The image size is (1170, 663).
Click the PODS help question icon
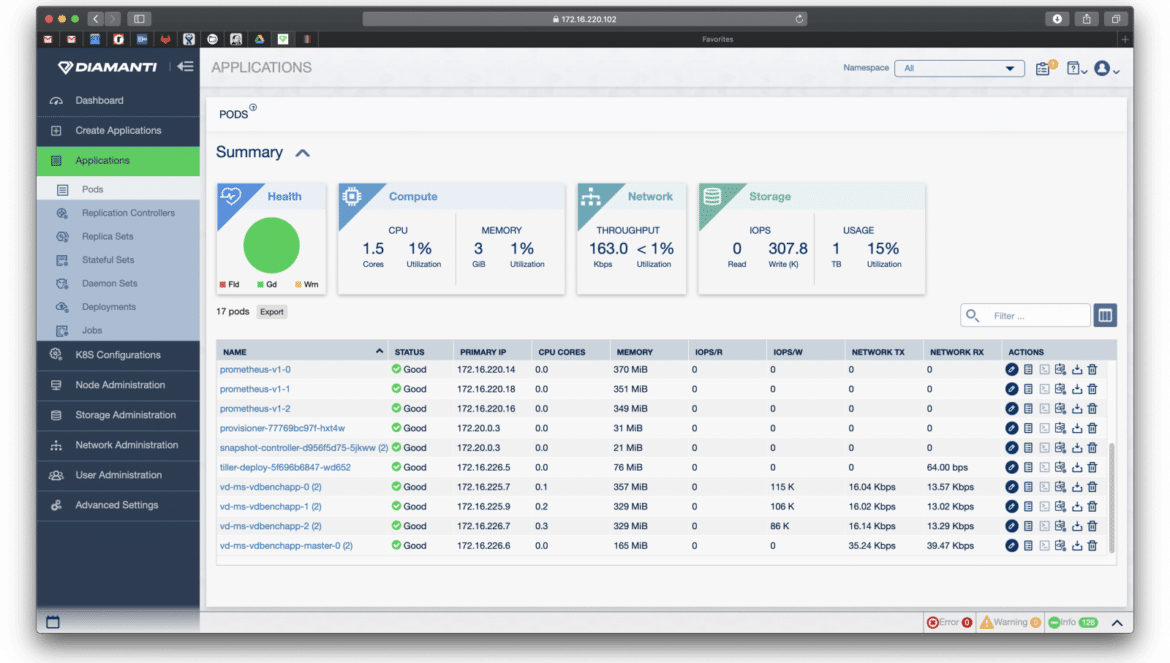[x=253, y=107]
